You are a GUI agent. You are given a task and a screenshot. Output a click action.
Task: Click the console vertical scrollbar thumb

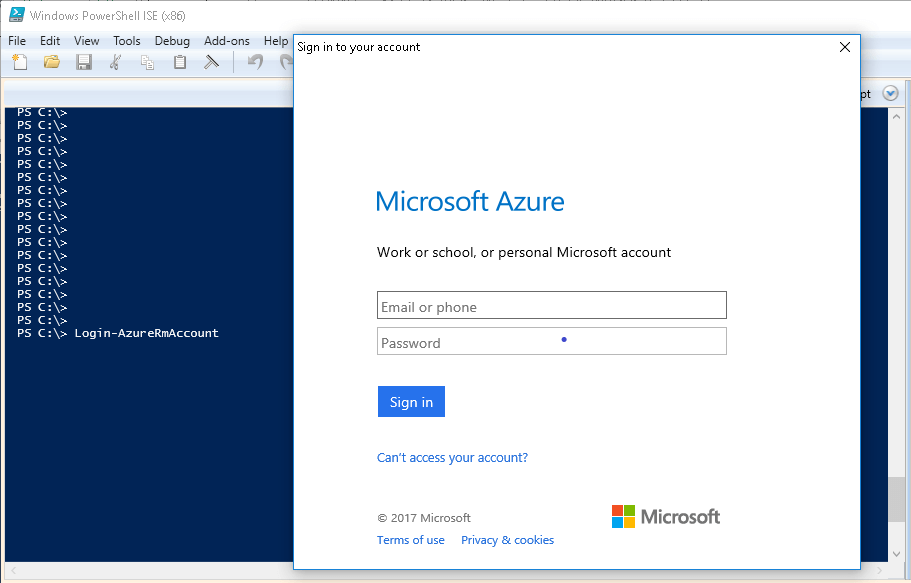coord(896,499)
